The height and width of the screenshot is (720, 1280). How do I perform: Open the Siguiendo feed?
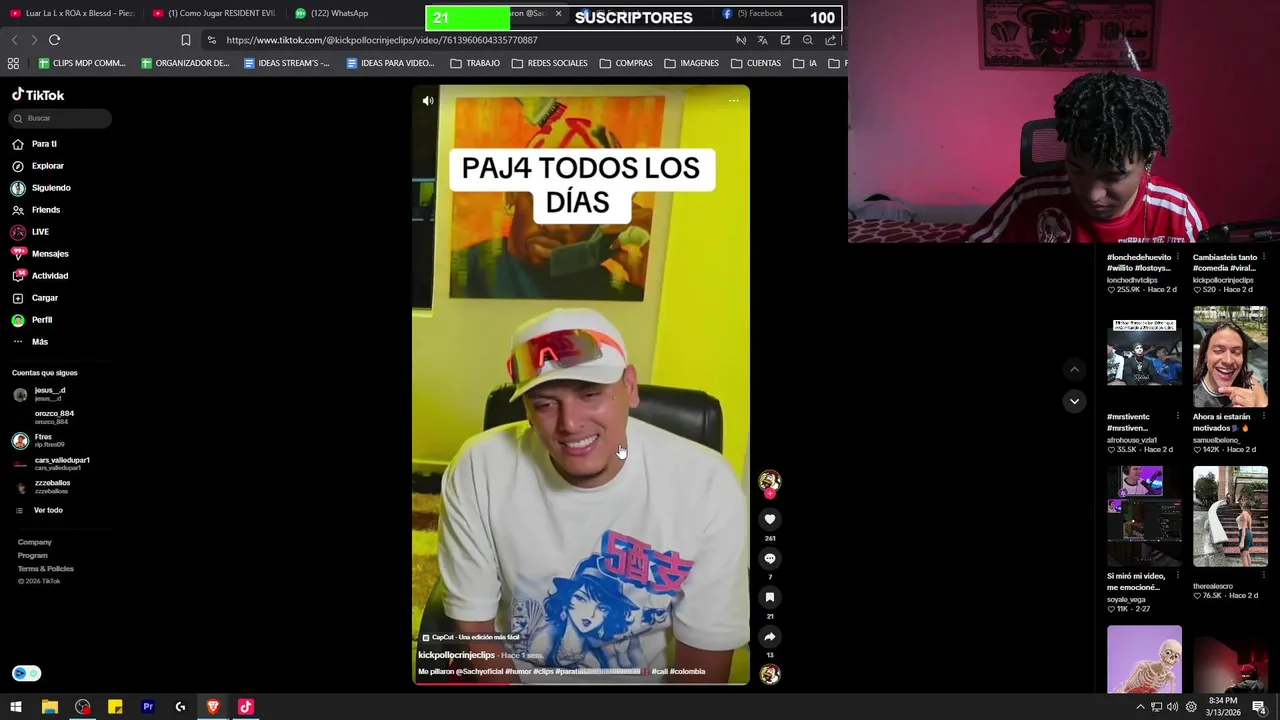(x=41, y=188)
